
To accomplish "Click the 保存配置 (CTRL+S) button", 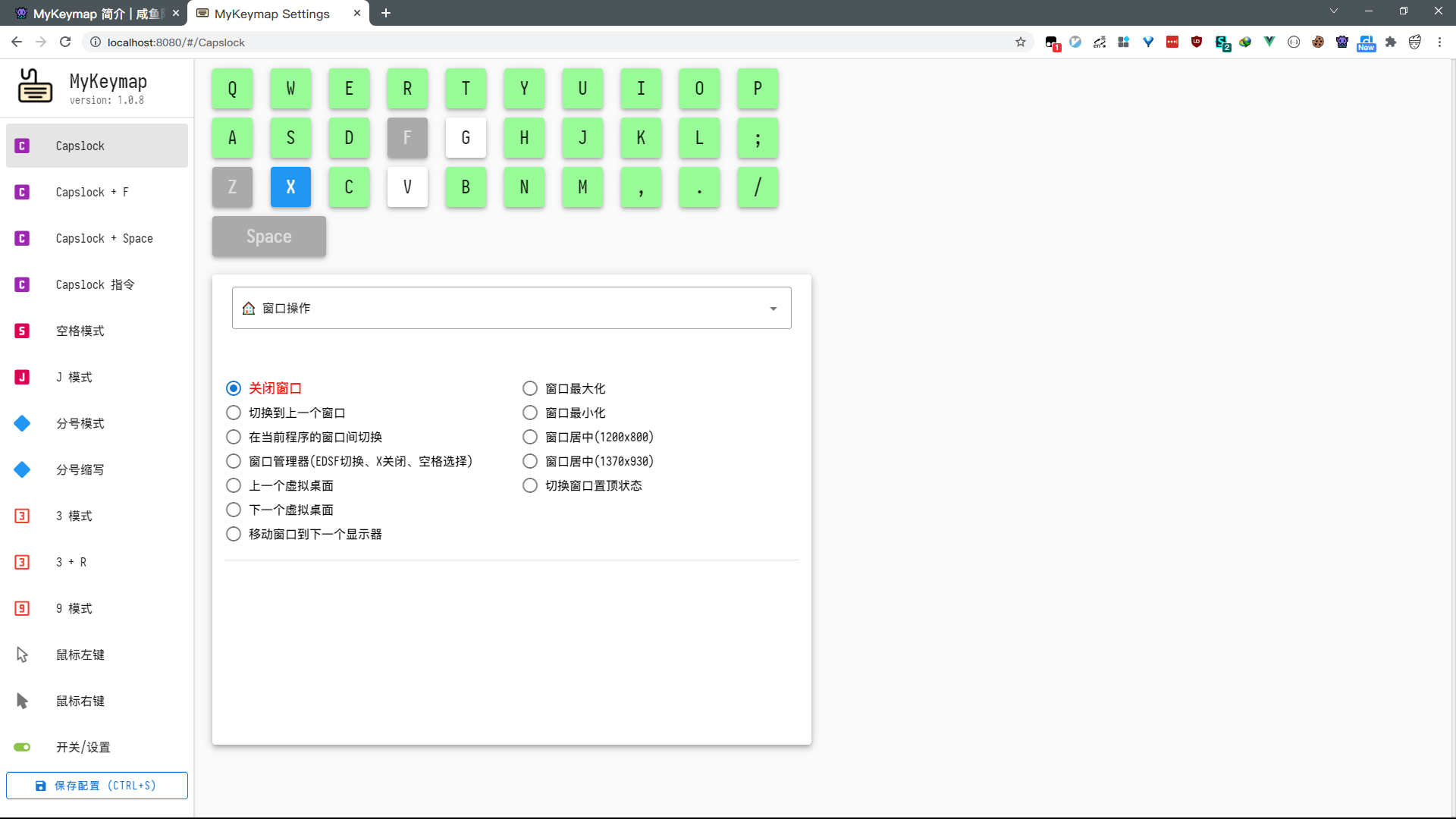I will point(97,786).
